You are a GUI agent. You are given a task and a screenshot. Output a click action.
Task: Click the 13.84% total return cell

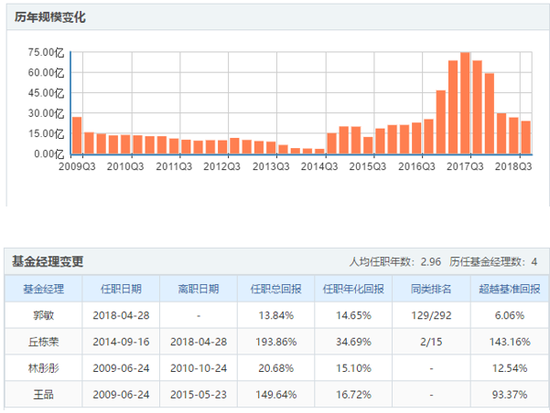(276, 315)
